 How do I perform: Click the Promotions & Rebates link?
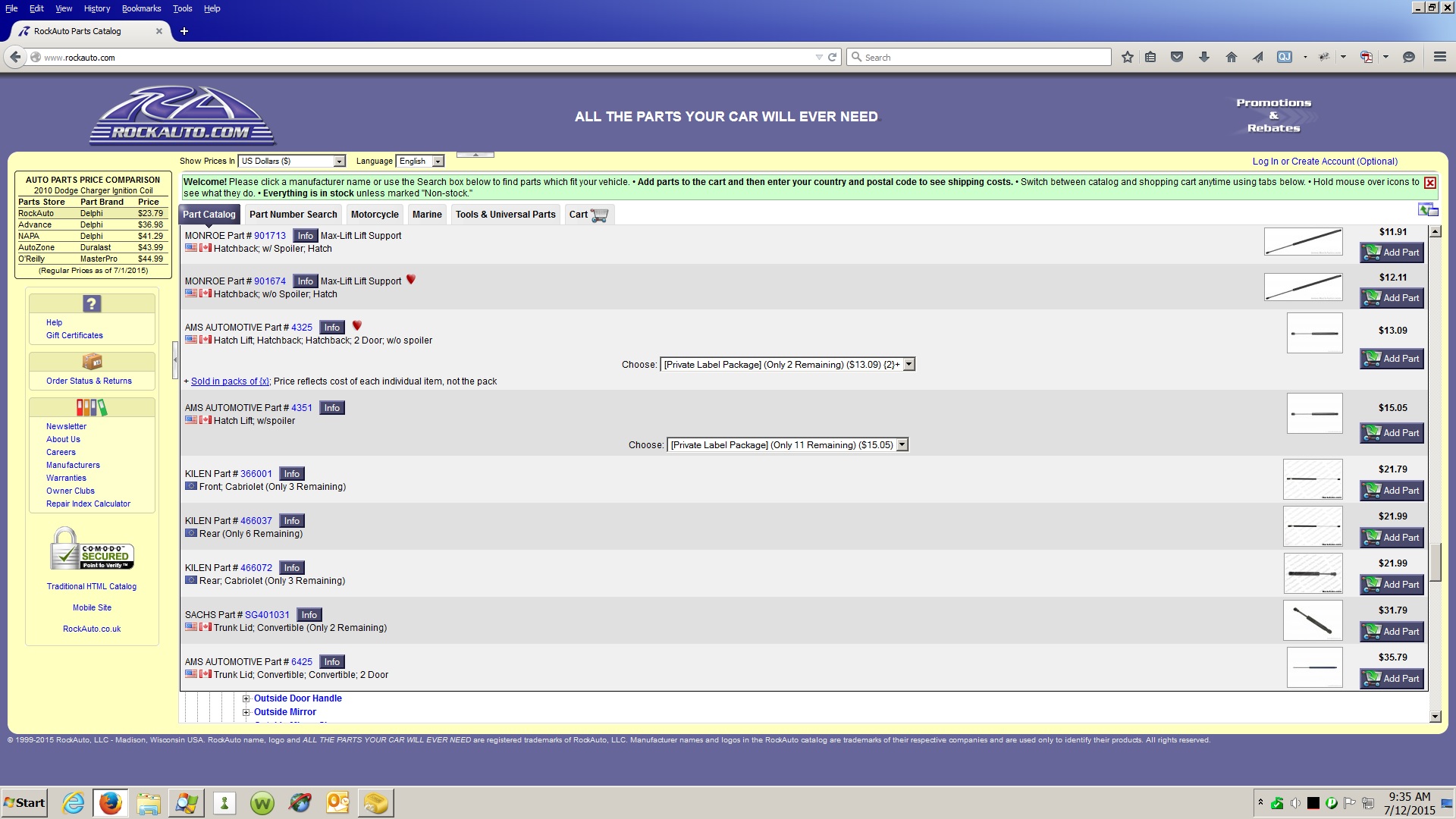[1273, 115]
